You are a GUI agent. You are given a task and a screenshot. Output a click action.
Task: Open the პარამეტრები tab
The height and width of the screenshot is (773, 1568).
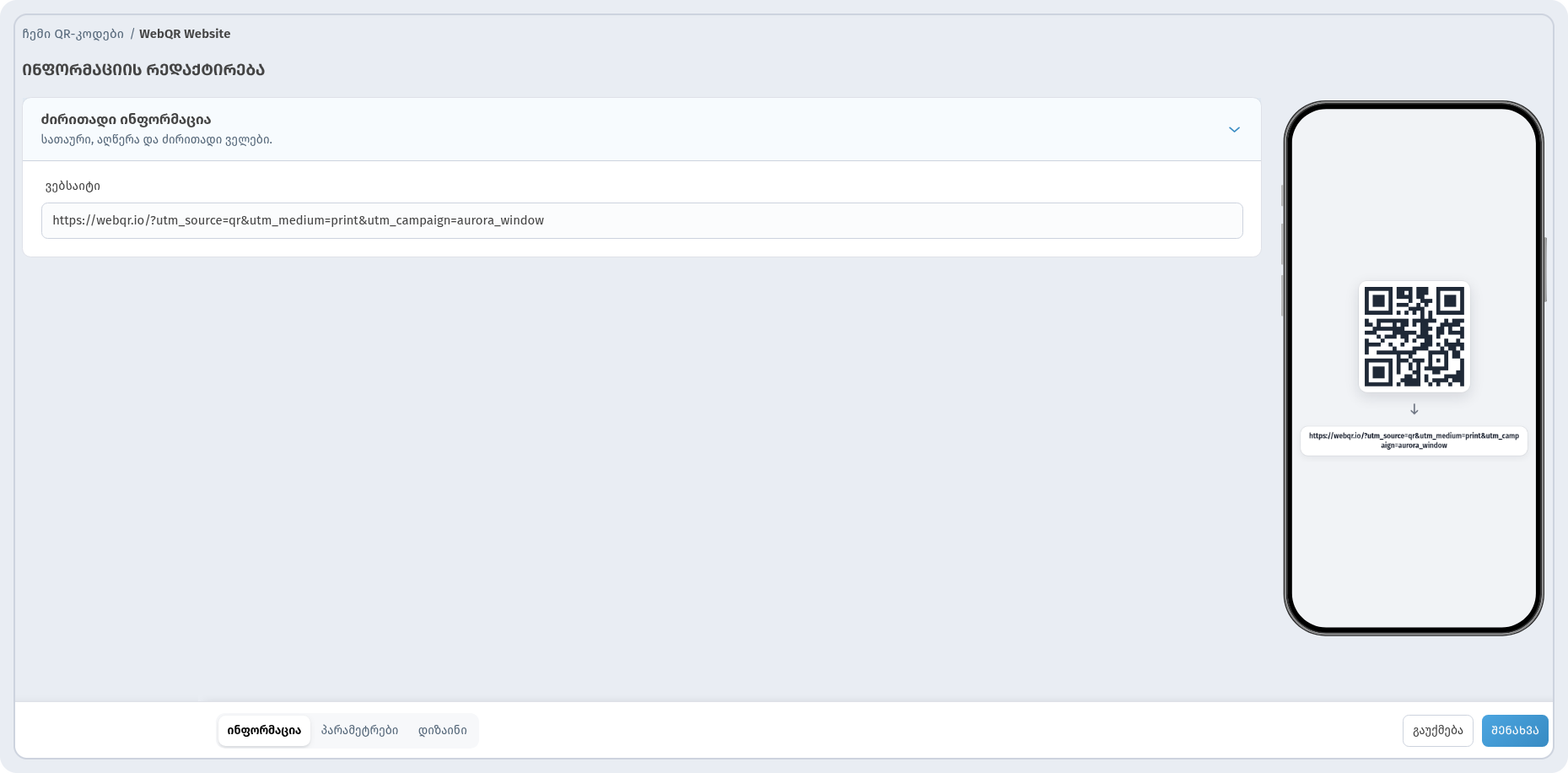tap(359, 731)
